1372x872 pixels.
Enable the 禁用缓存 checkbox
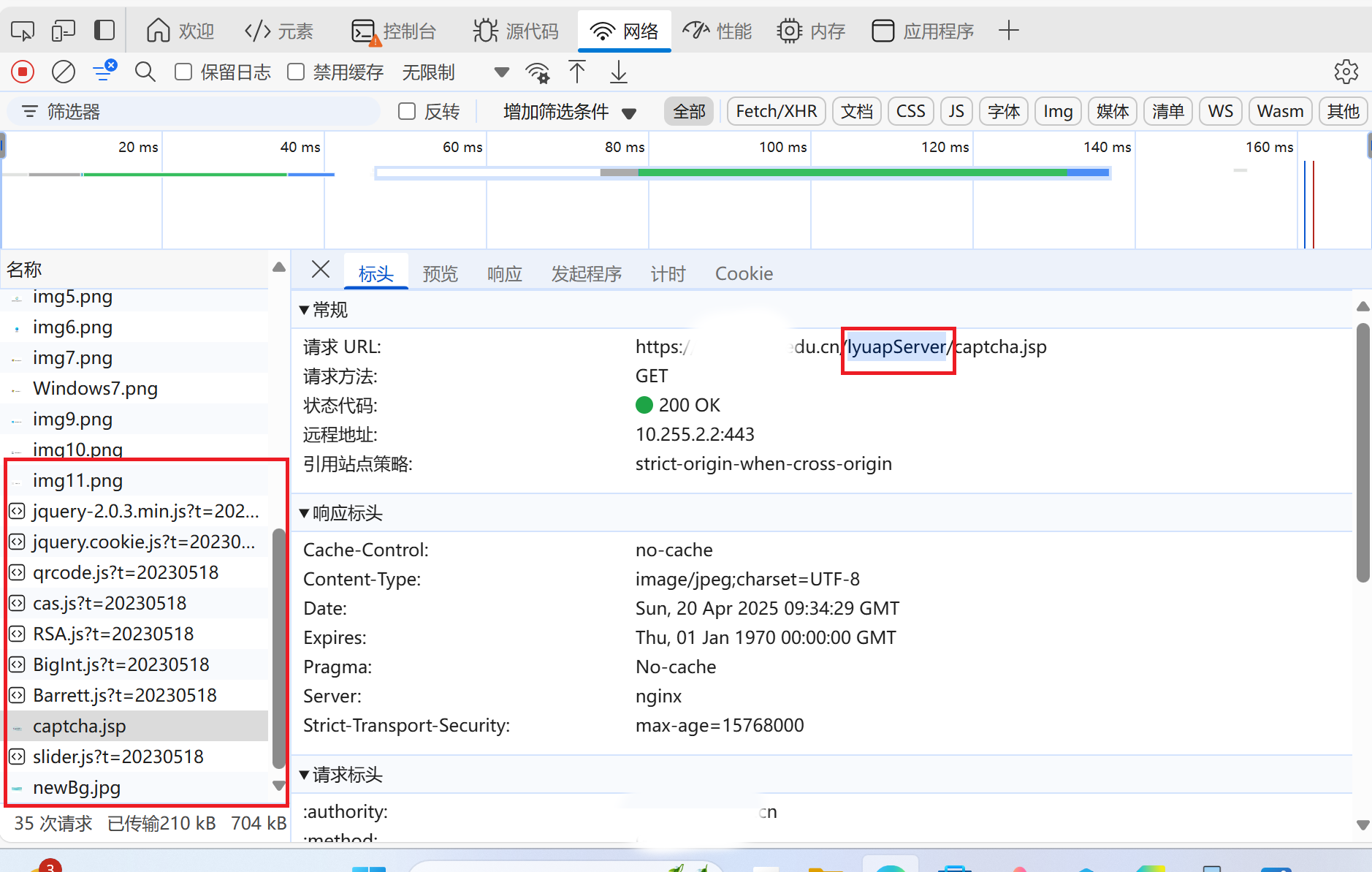(x=295, y=72)
